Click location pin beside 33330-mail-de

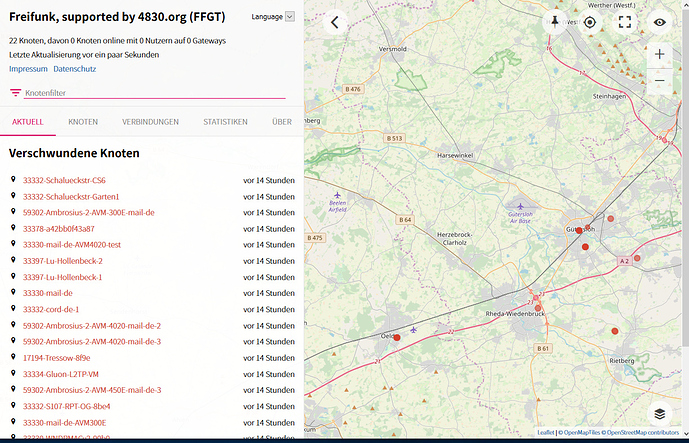tap(13, 292)
